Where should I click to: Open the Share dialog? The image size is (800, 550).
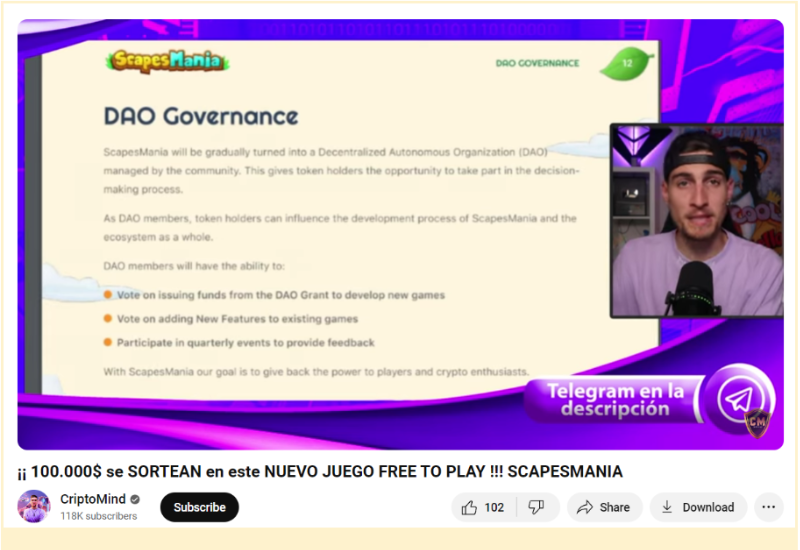[605, 507]
